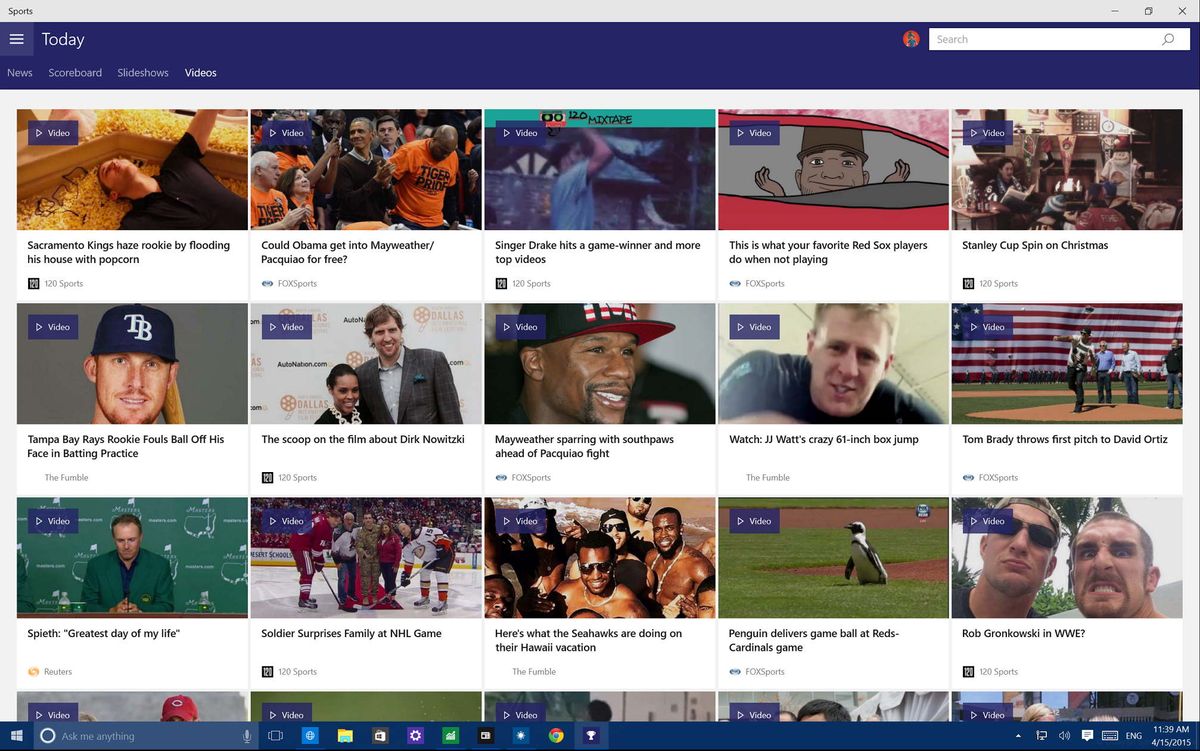1200x751 pixels.
Task: Open Microsoft Edge from the taskbar
Action: [310, 736]
